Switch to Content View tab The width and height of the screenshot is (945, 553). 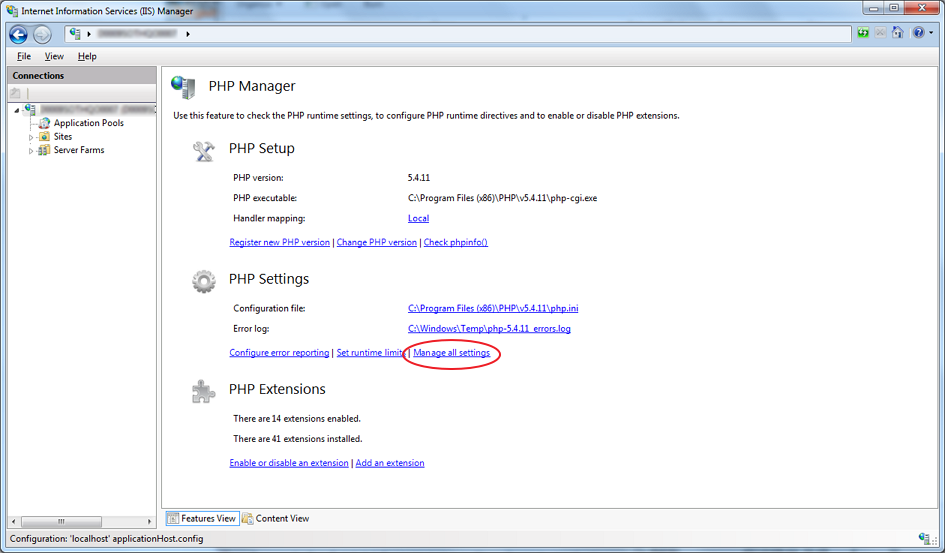tap(275, 518)
